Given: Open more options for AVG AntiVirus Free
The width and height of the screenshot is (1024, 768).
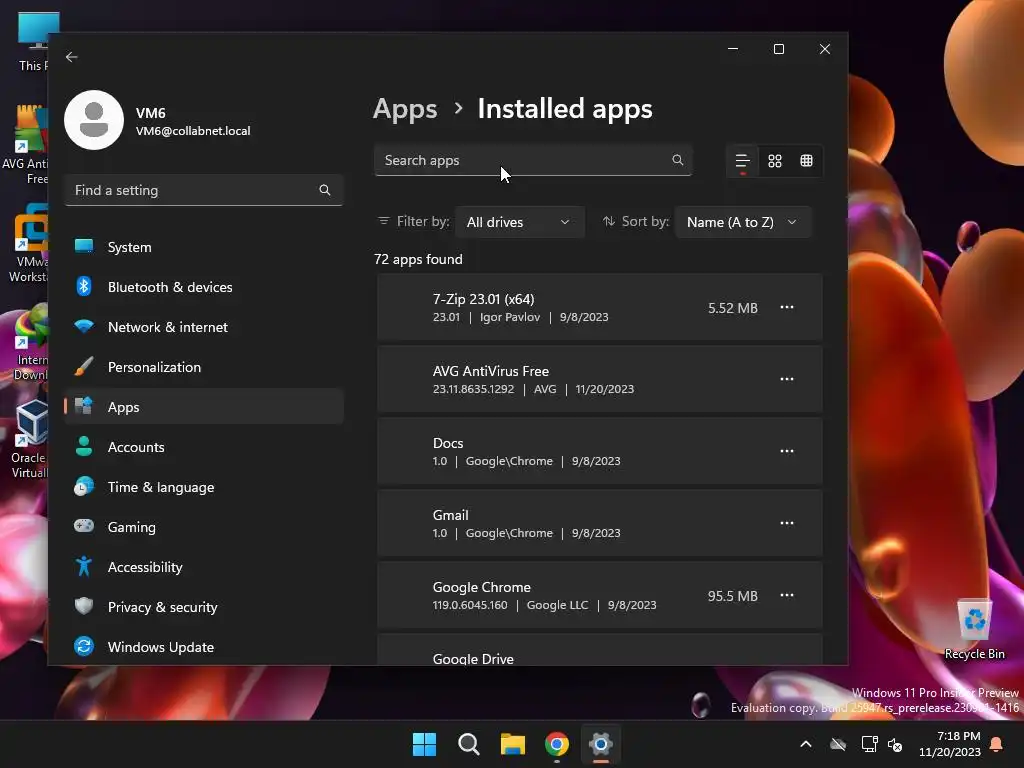Looking at the screenshot, I should pos(787,379).
